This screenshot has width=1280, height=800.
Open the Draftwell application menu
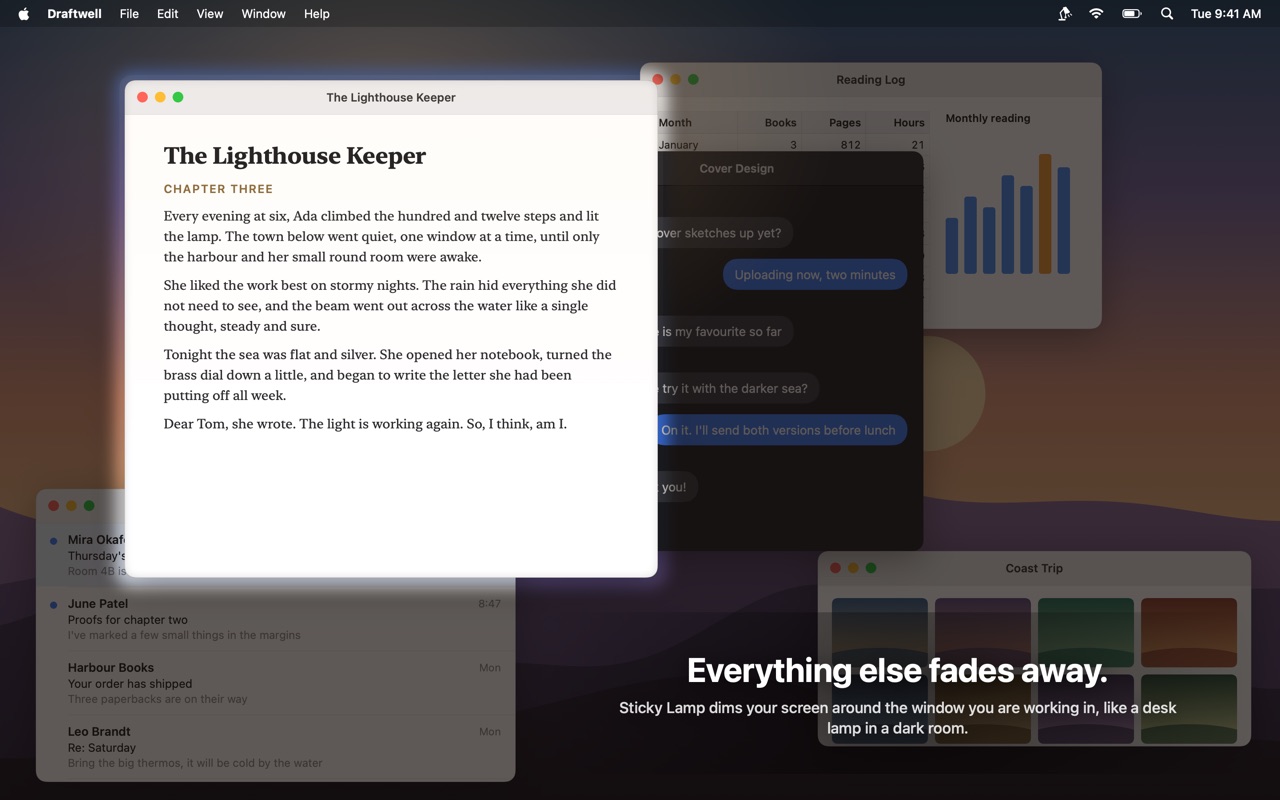coord(75,14)
